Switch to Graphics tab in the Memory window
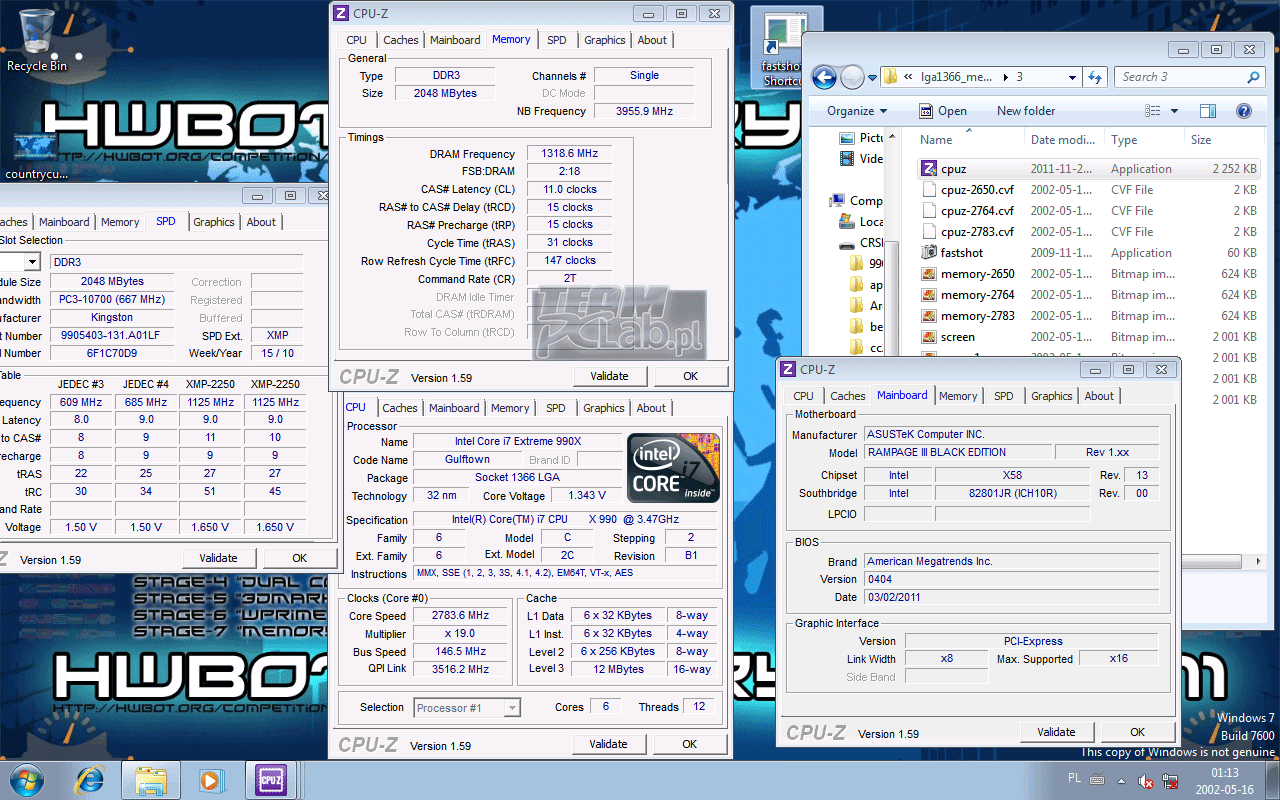 click(605, 40)
